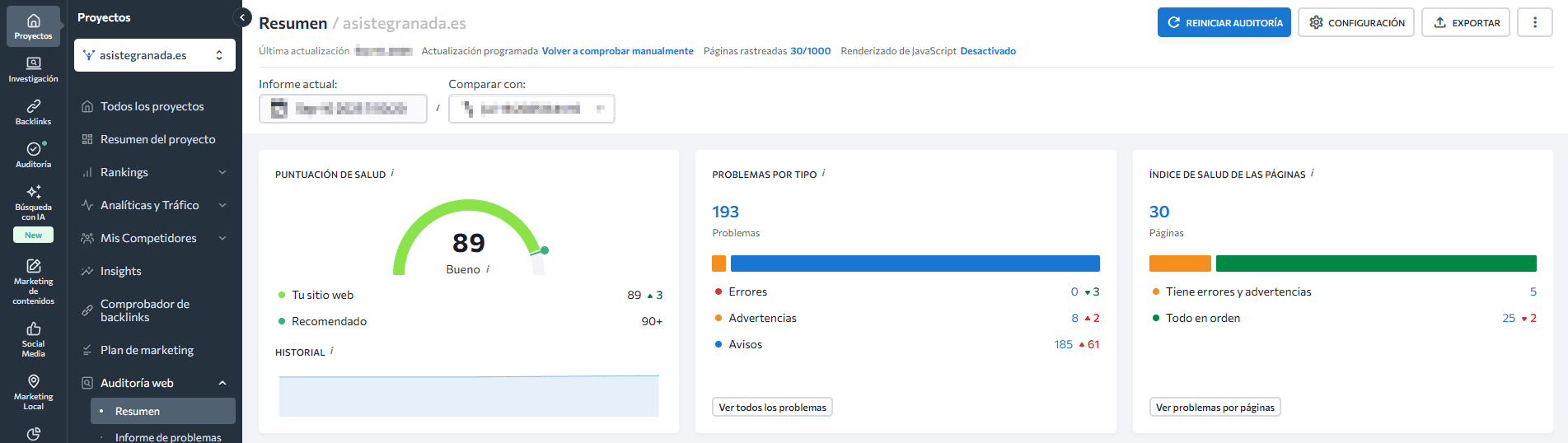The width and height of the screenshot is (1568, 443).
Task: Select Insights in the sidebar menu
Action: (x=121, y=271)
